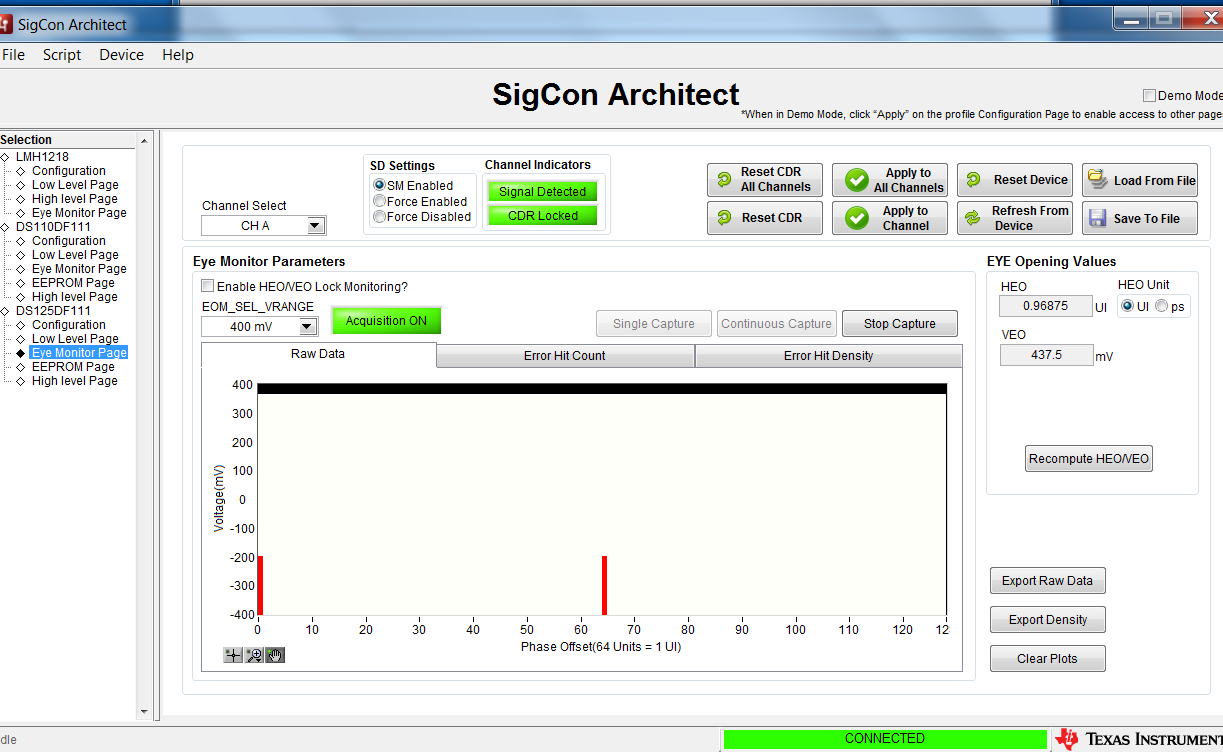This screenshot has width=1223, height=752.
Task: Open DS110DF111 Configuration page
Action: pos(68,241)
